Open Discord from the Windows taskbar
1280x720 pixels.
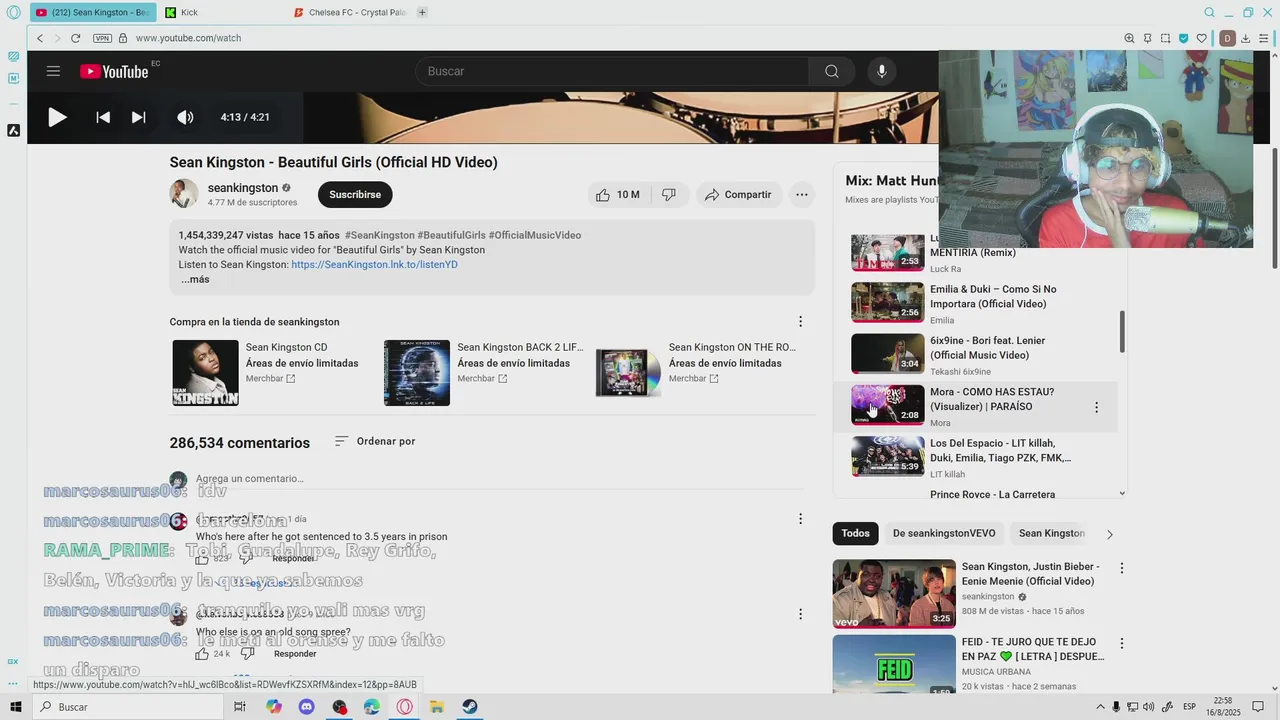[307, 707]
